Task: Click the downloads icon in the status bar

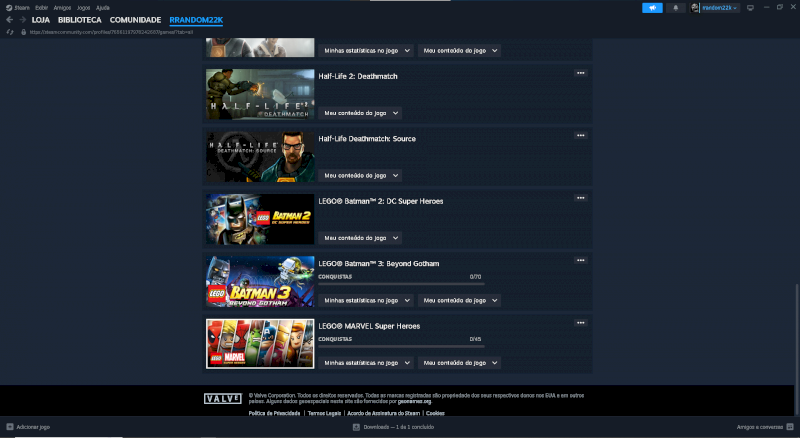Action: (356, 427)
